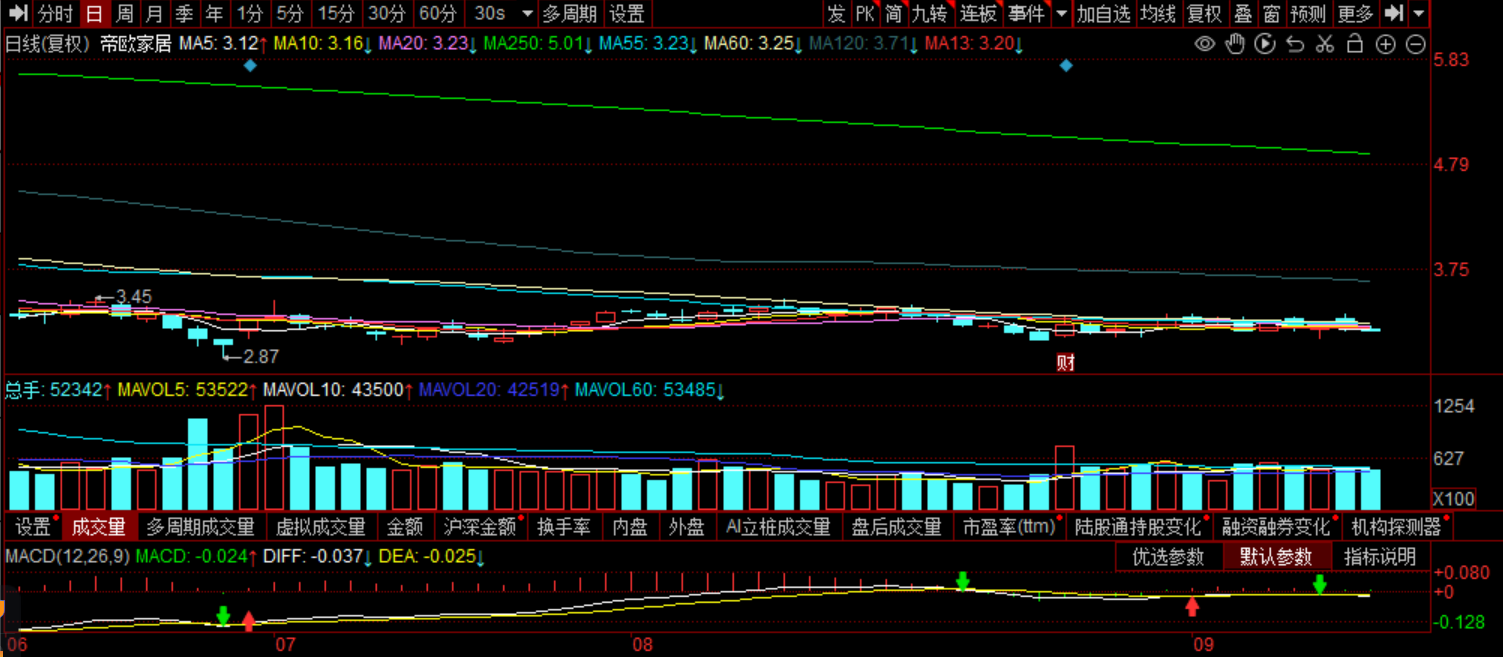Switch to 60分 minute chart
Viewport: 1503px width, 657px height.
coord(437,14)
